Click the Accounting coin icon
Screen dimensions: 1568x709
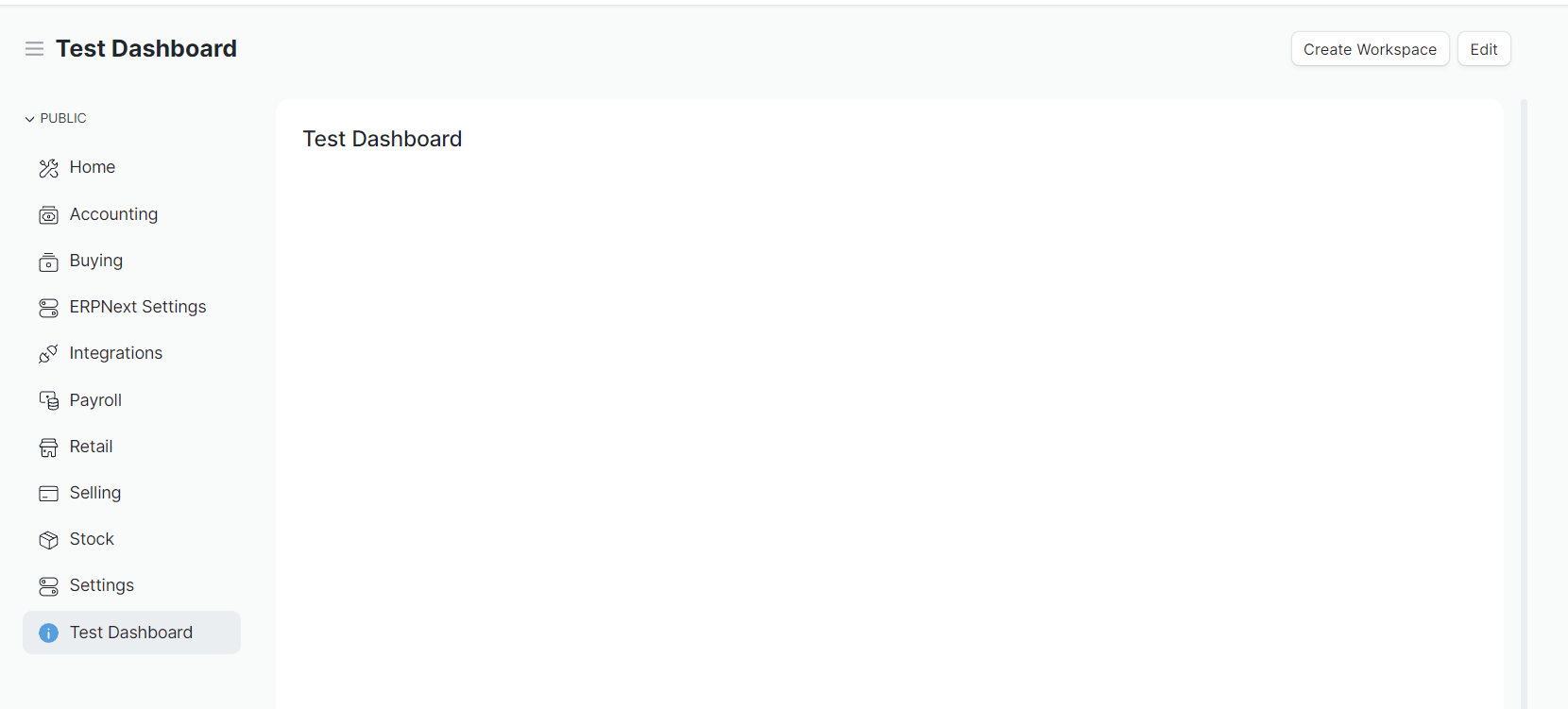click(x=48, y=214)
